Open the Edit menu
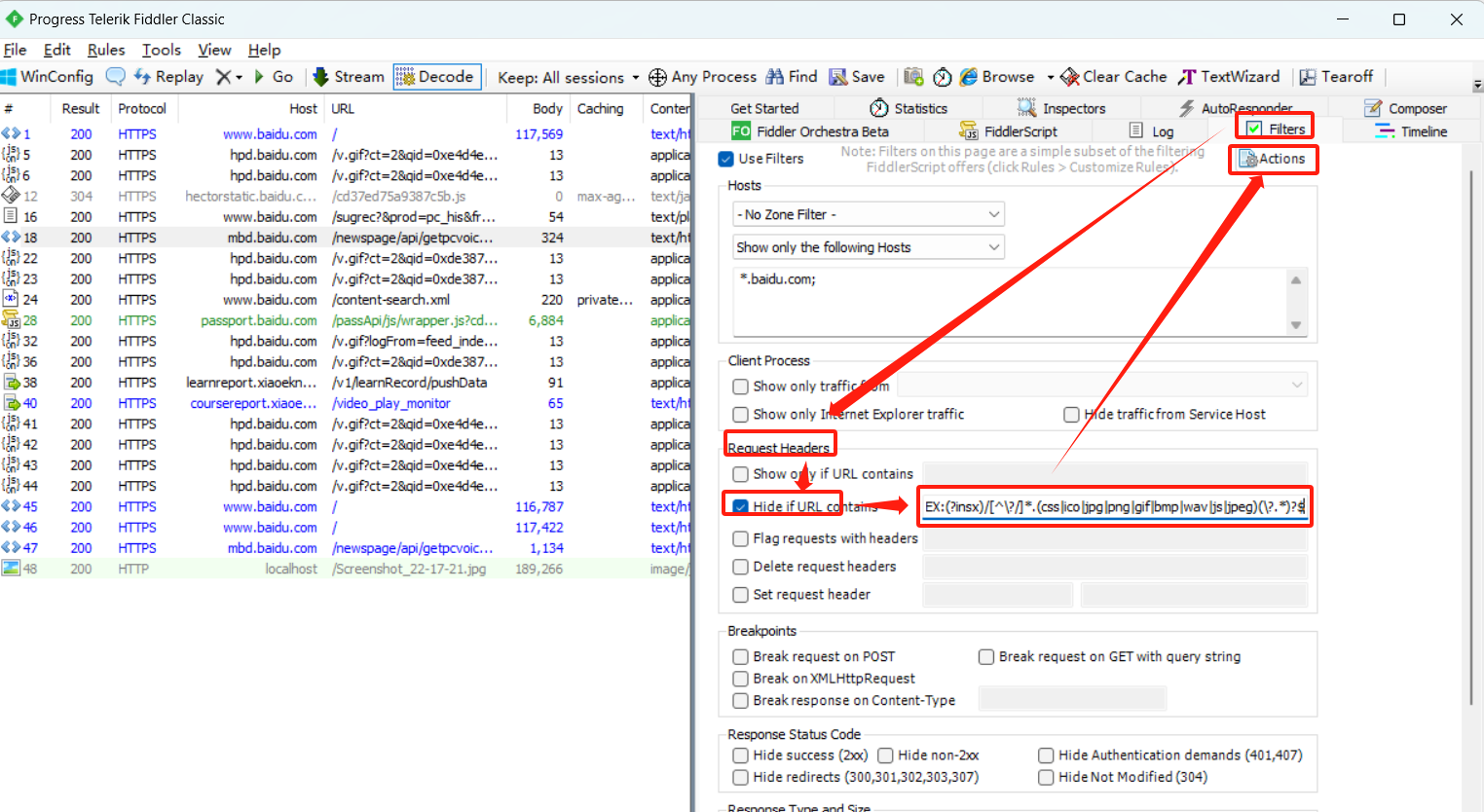The height and width of the screenshot is (812, 1484). click(57, 50)
